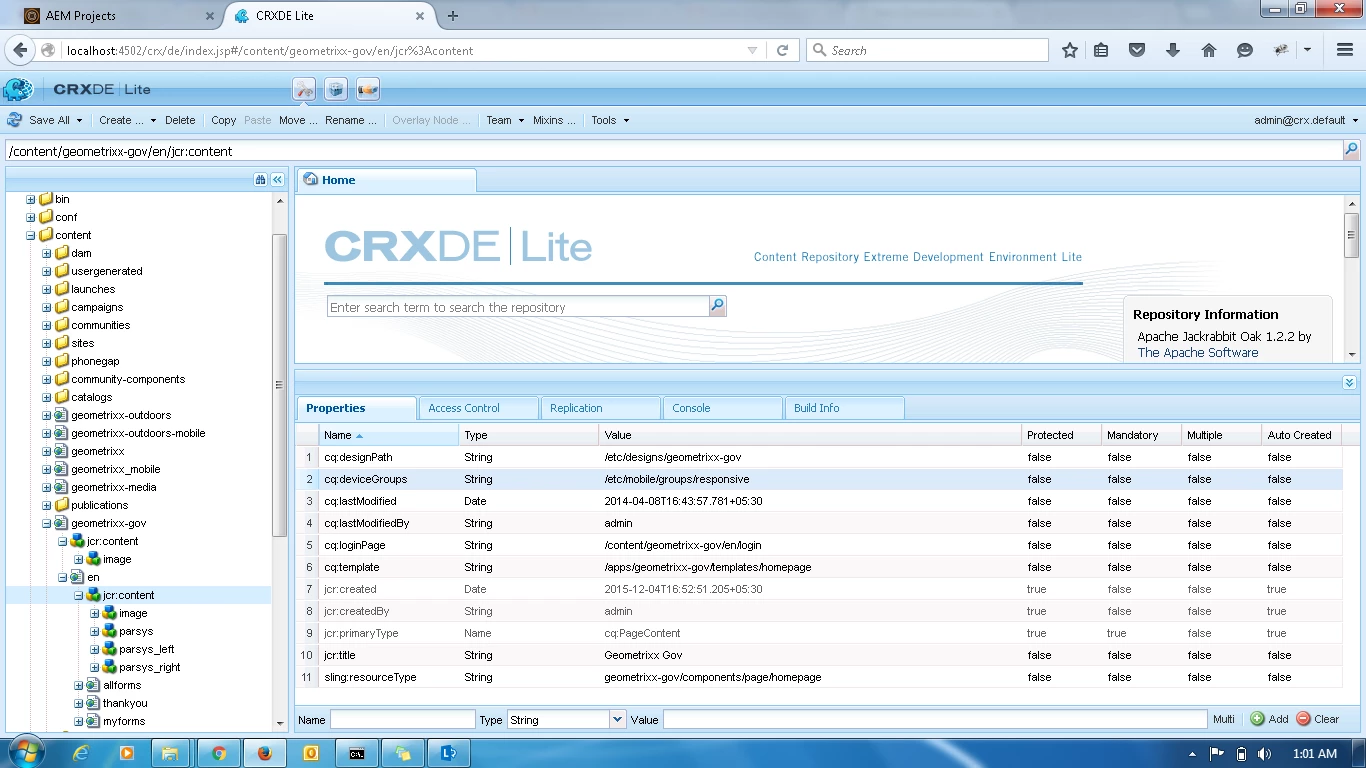Click the repository search term field

518,307
